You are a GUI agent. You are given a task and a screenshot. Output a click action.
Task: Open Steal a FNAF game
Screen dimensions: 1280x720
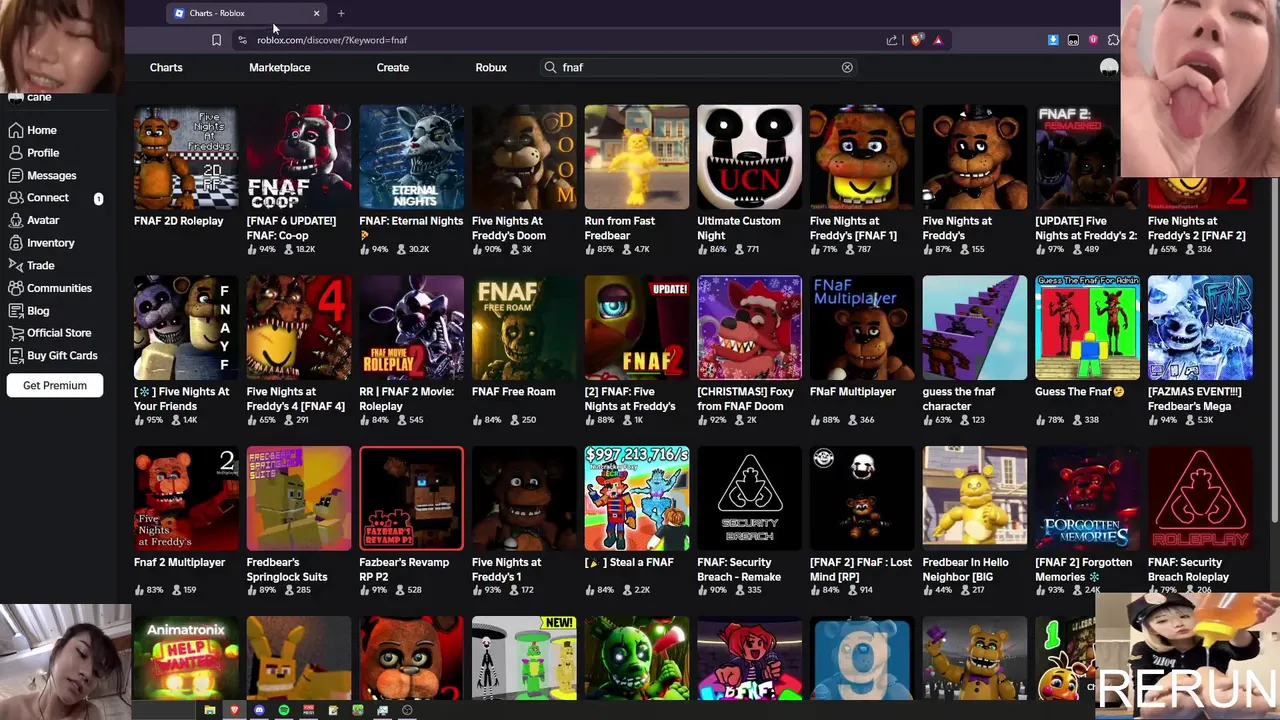(637, 522)
